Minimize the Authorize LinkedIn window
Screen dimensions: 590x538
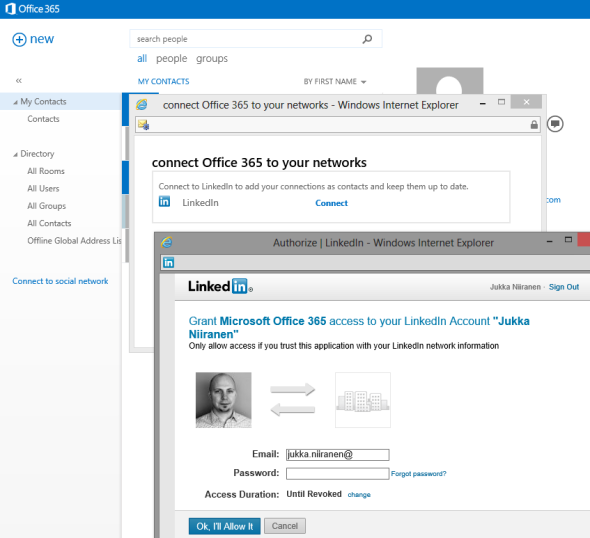549,241
